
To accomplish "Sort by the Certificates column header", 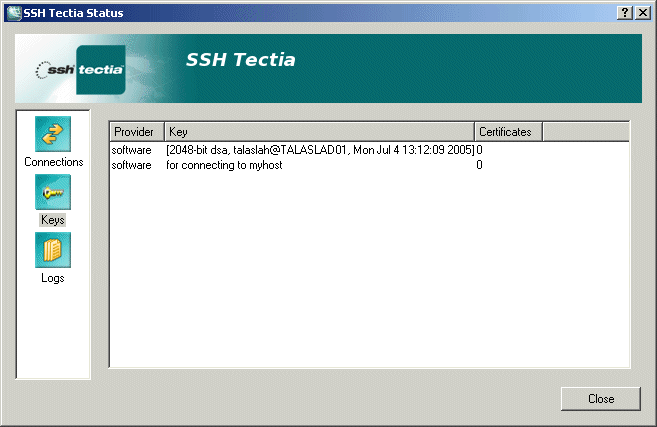I will coord(508,132).
